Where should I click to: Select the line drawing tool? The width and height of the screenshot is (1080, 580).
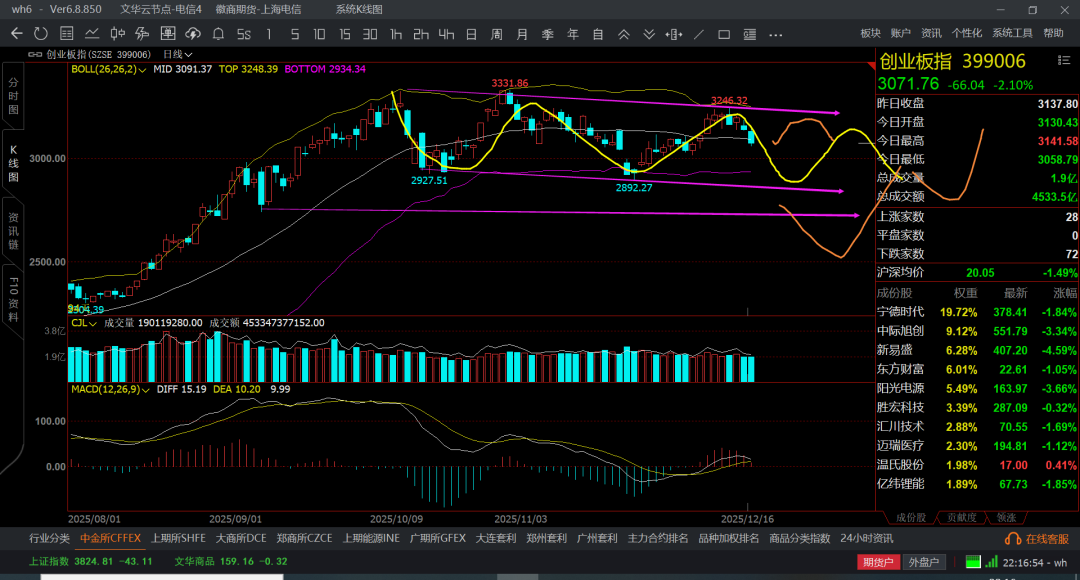coord(700,33)
